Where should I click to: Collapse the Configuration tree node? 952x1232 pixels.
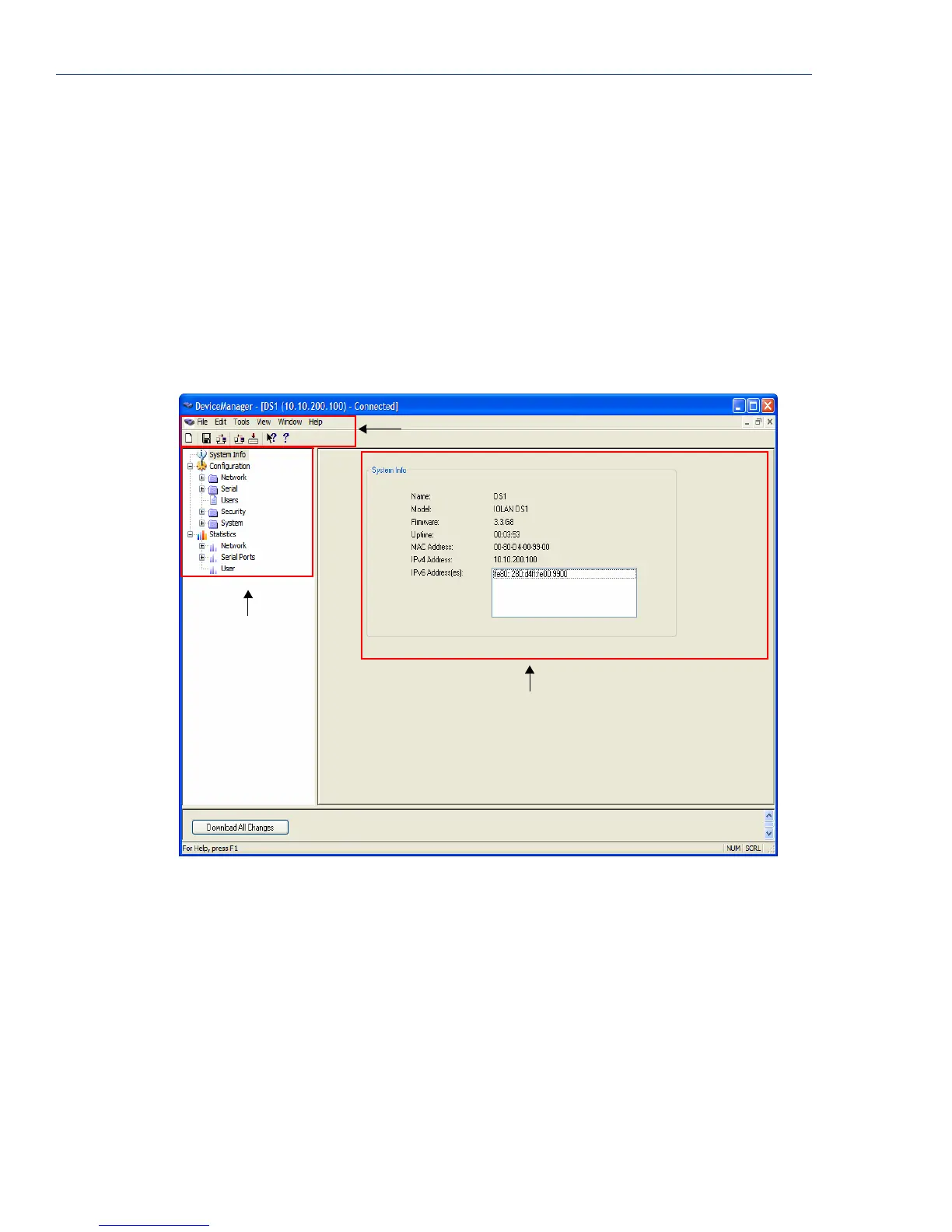tap(190, 467)
